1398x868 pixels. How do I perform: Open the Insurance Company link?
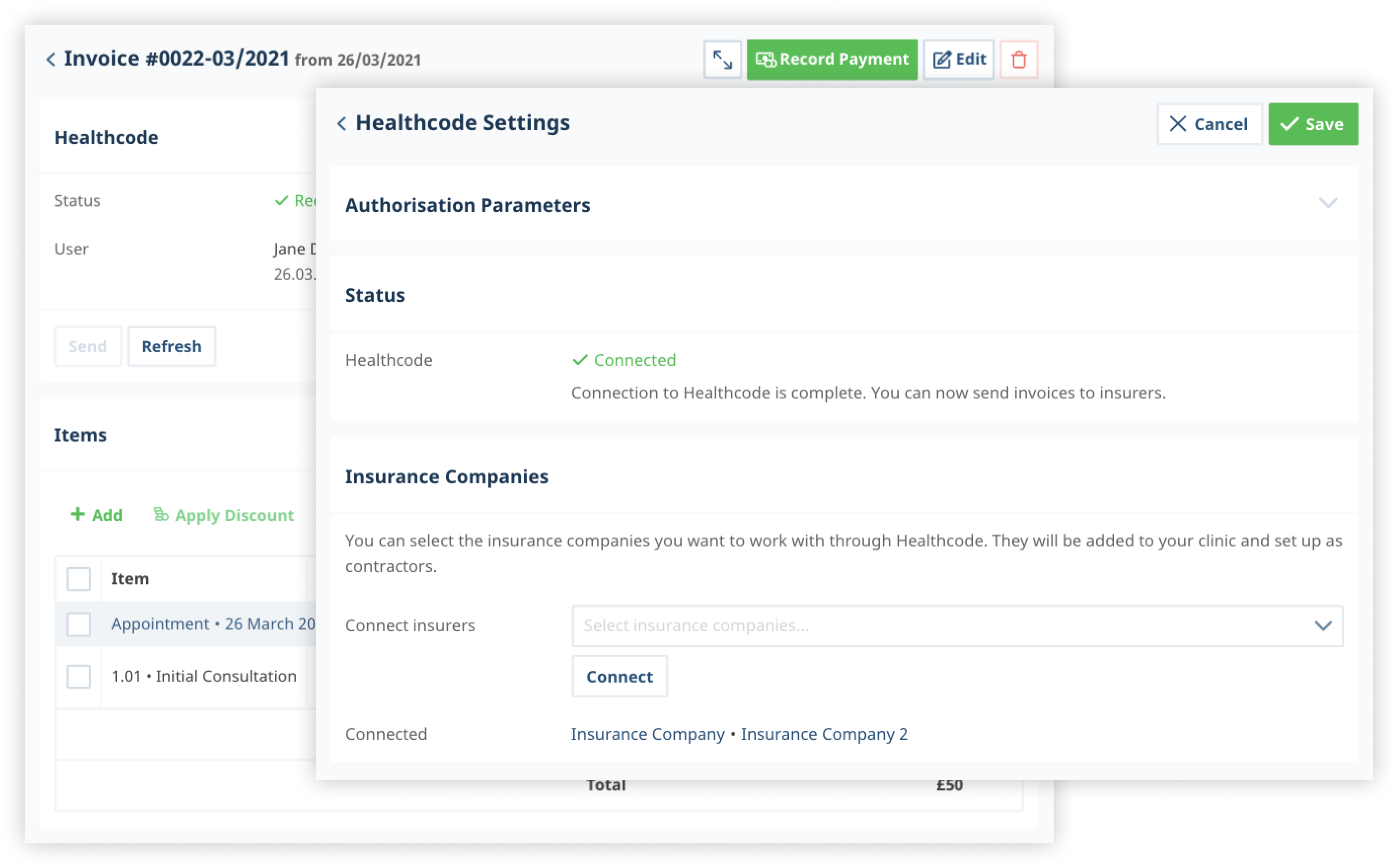648,734
